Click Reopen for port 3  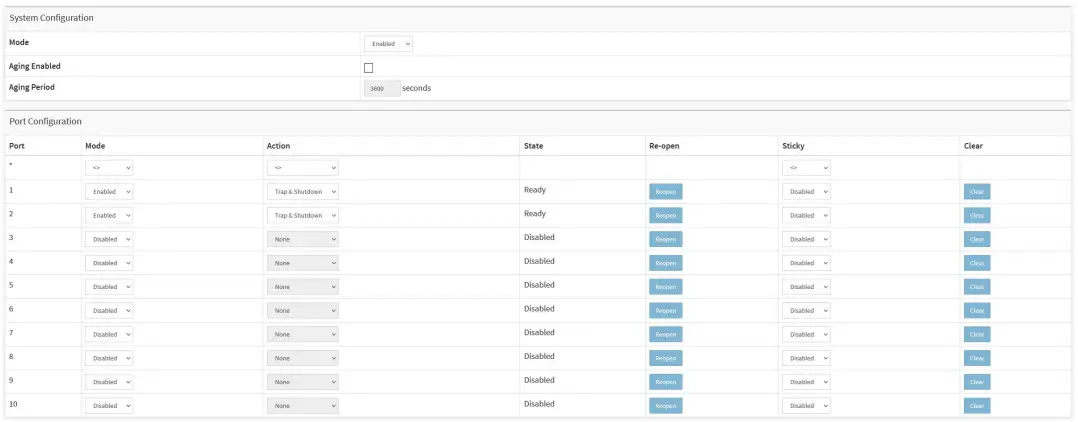click(x=665, y=239)
